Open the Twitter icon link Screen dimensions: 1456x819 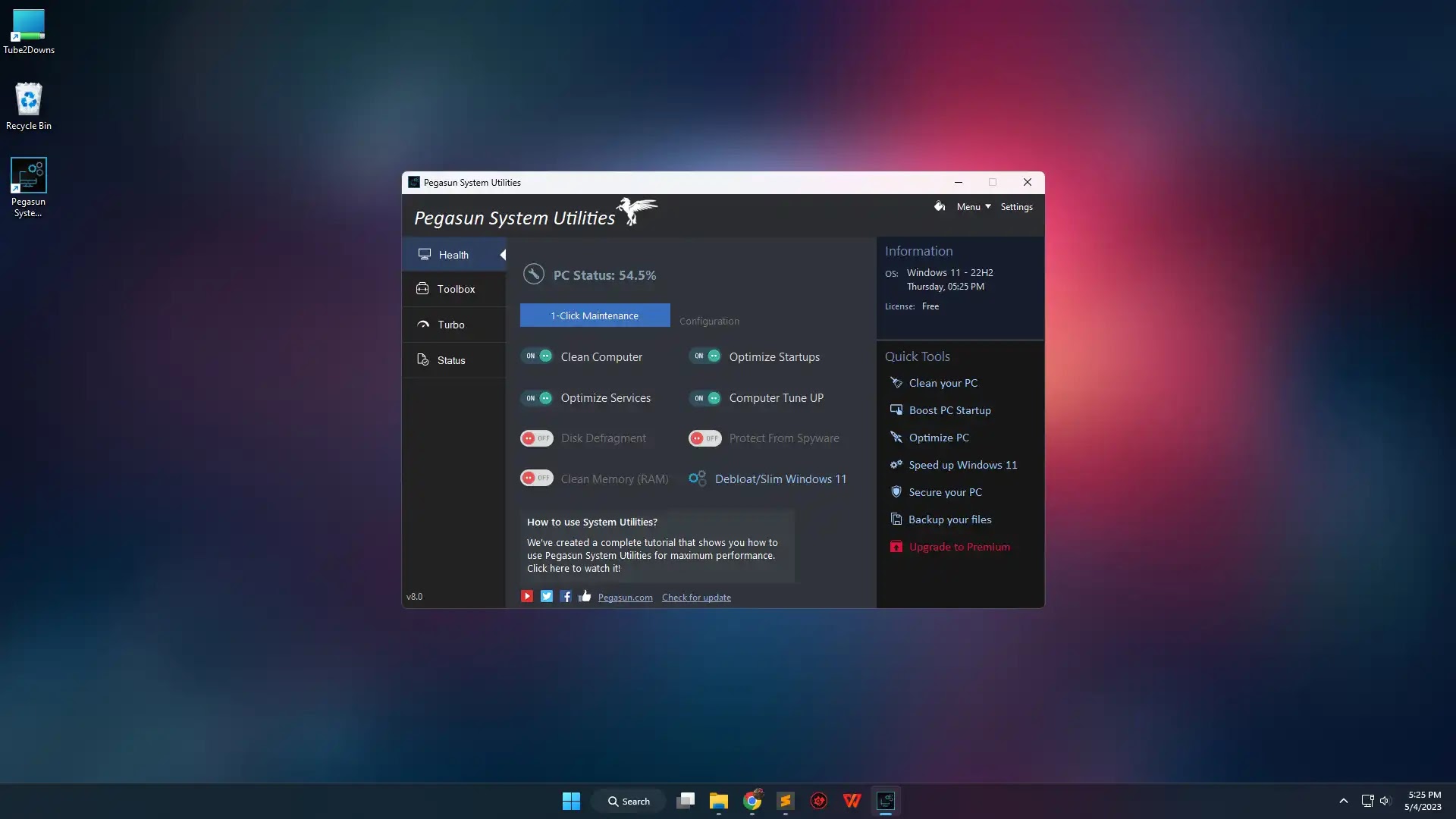tap(547, 596)
